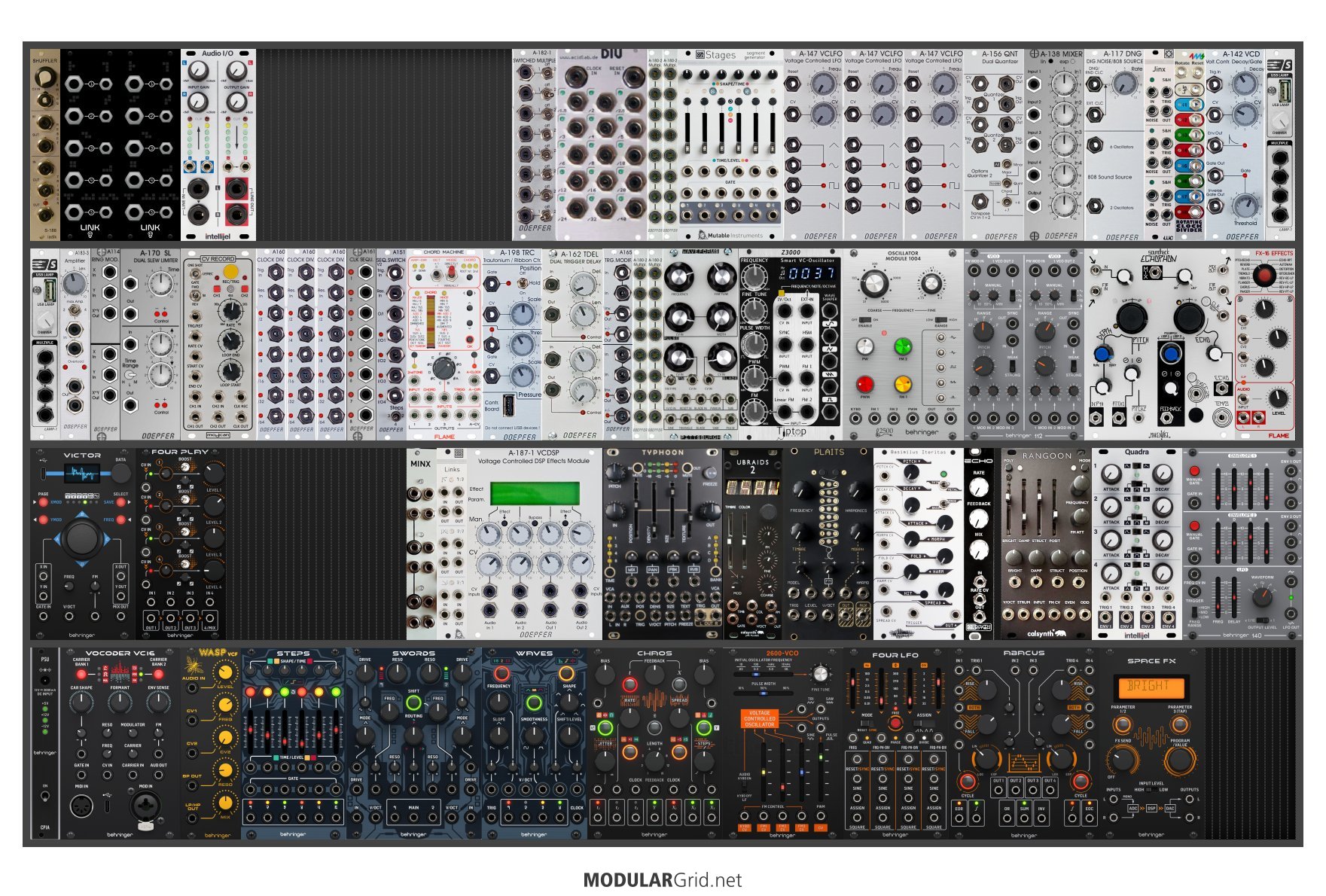
Task: Select the A-138 Mixer module
Action: (x=1054, y=145)
